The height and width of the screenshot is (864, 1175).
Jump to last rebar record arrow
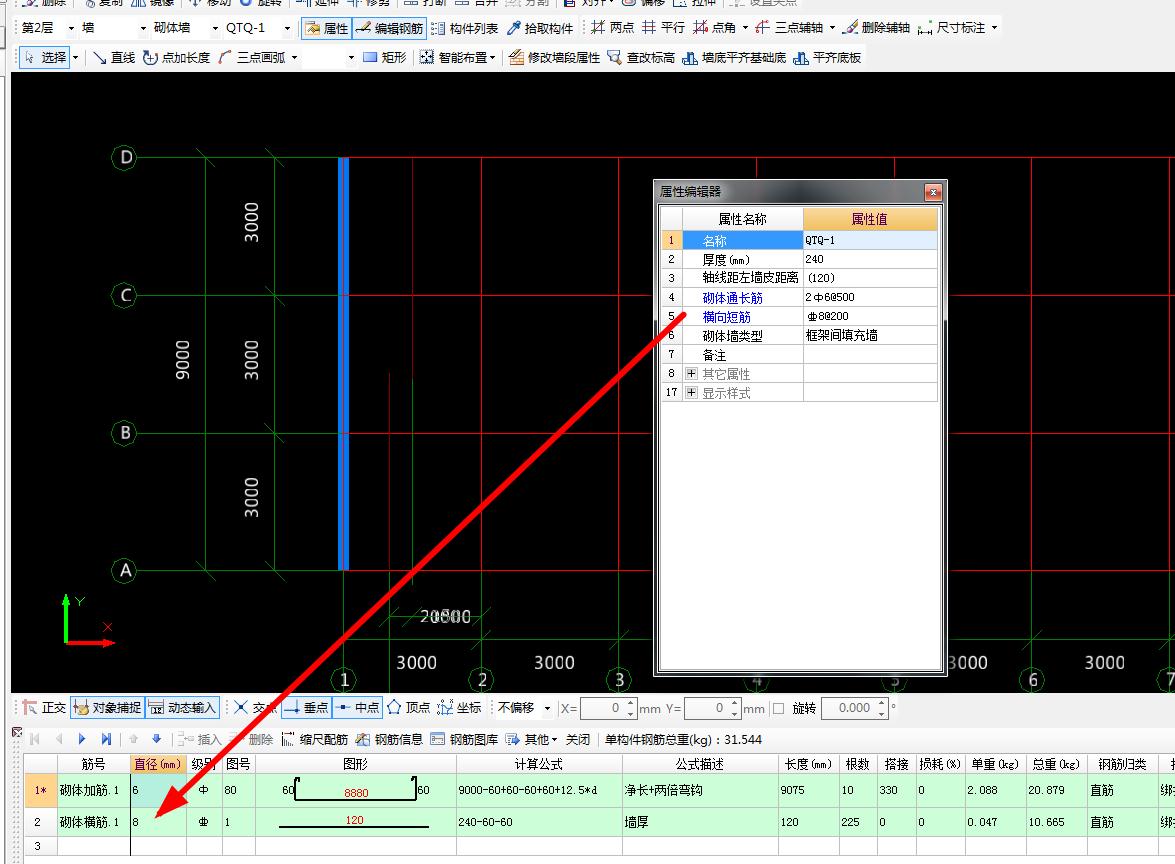106,739
